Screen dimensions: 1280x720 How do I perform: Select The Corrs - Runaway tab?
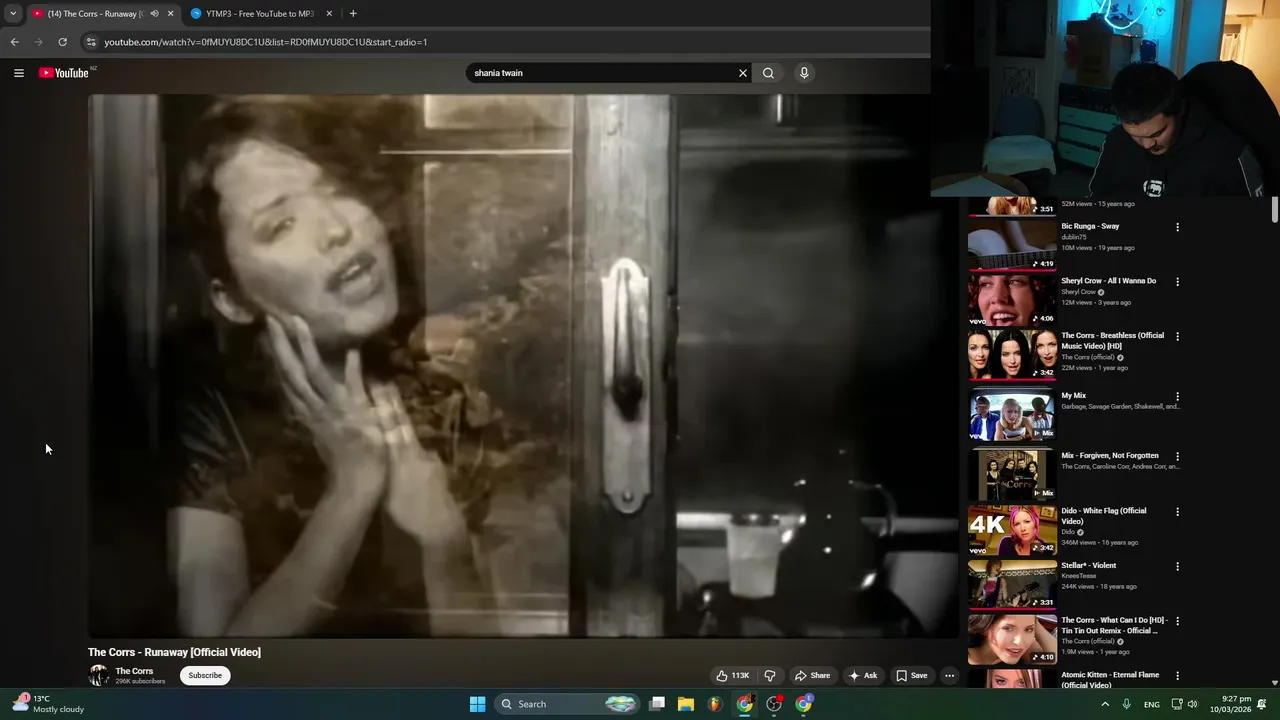click(x=95, y=14)
